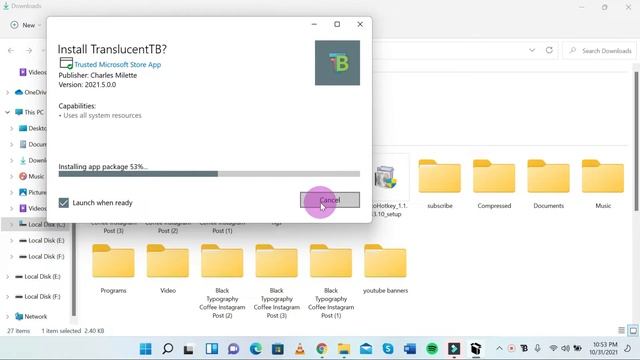Uncheck Launch when ready checkbox
This screenshot has width=640, height=360.
64,203
